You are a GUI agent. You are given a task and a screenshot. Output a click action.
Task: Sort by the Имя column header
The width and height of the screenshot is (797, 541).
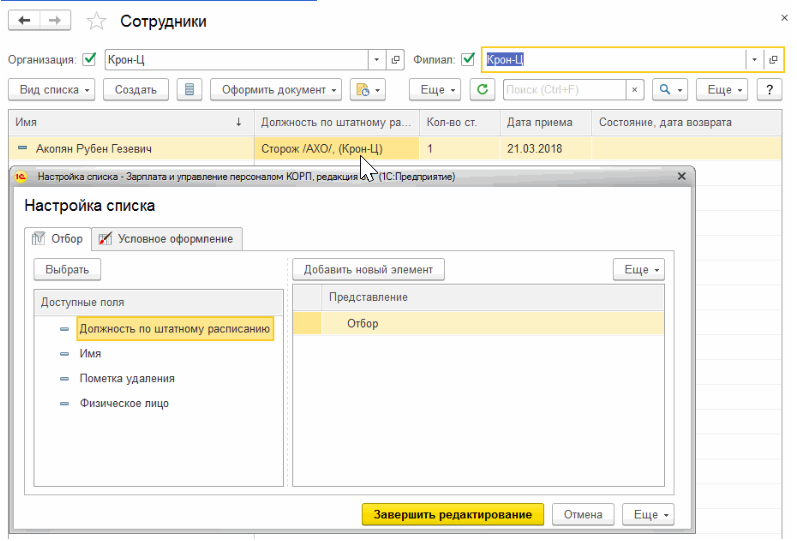pyautogui.click(x=131, y=123)
